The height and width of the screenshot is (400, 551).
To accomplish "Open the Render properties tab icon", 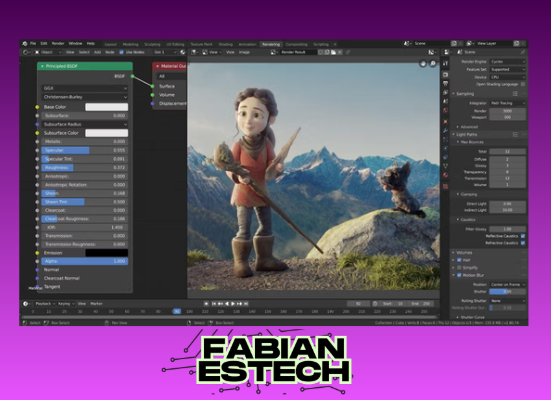I will [446, 75].
